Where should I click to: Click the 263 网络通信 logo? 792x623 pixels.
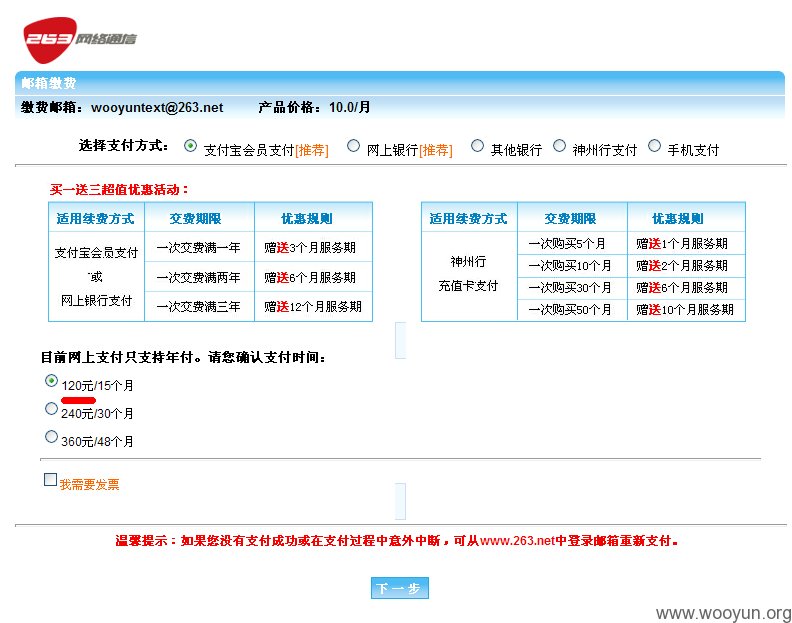point(80,40)
